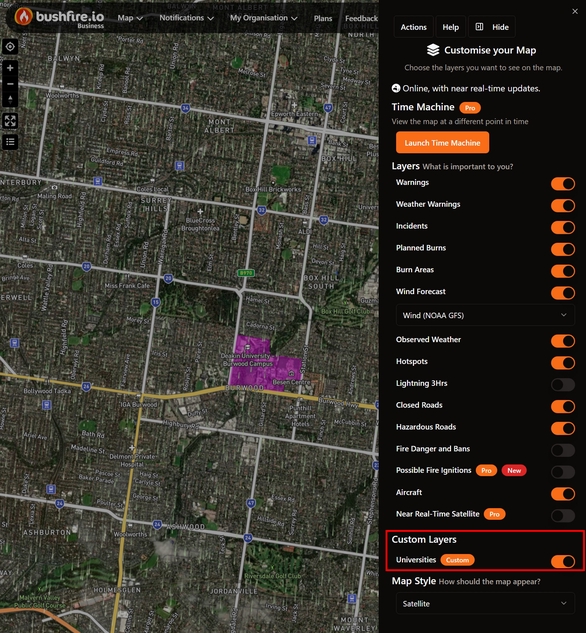Click the Pro badge next to Time Machine

470,108
